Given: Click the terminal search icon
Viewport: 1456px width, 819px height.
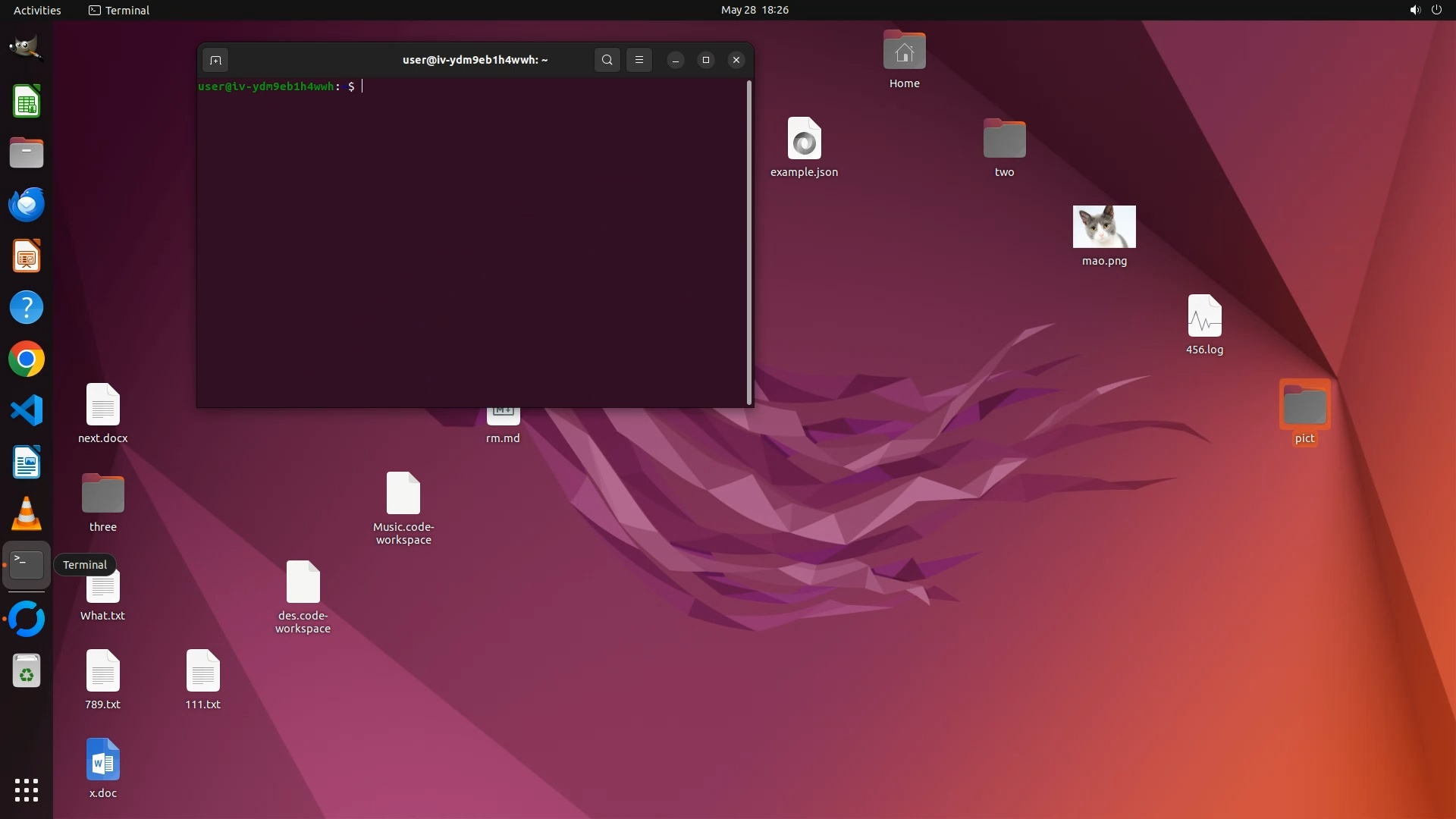Looking at the screenshot, I should pyautogui.click(x=607, y=60).
